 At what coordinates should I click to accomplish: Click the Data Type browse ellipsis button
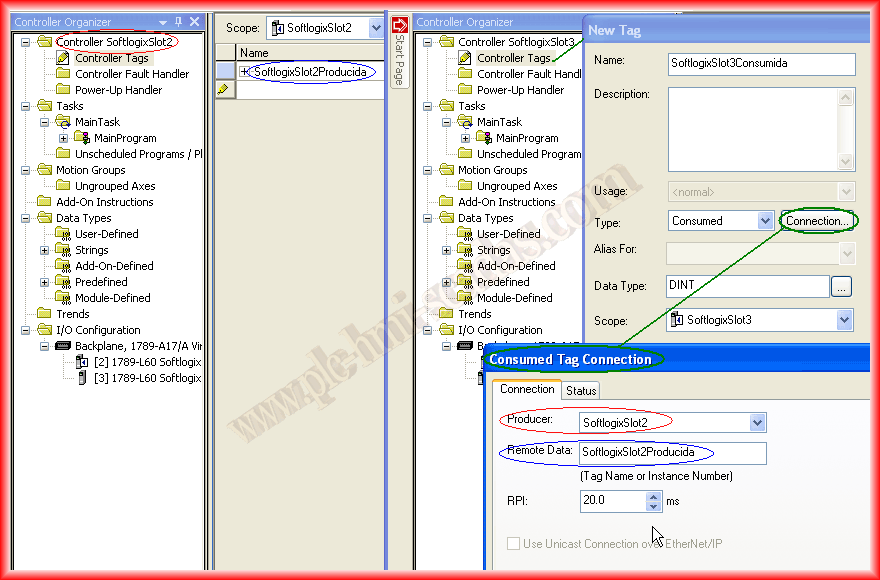841,287
